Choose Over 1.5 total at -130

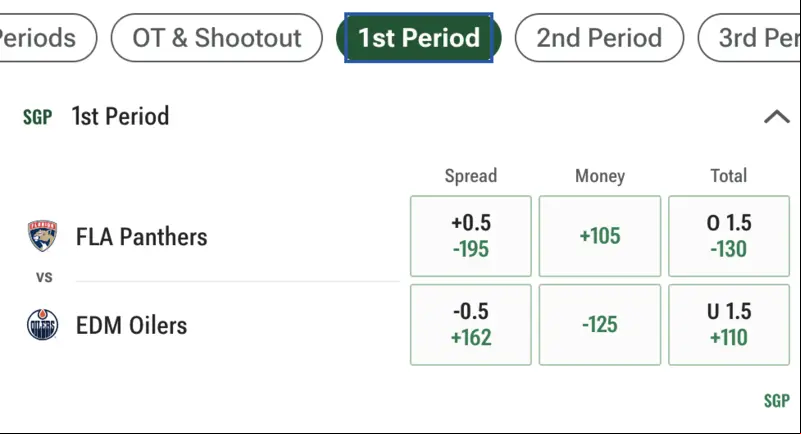click(729, 236)
